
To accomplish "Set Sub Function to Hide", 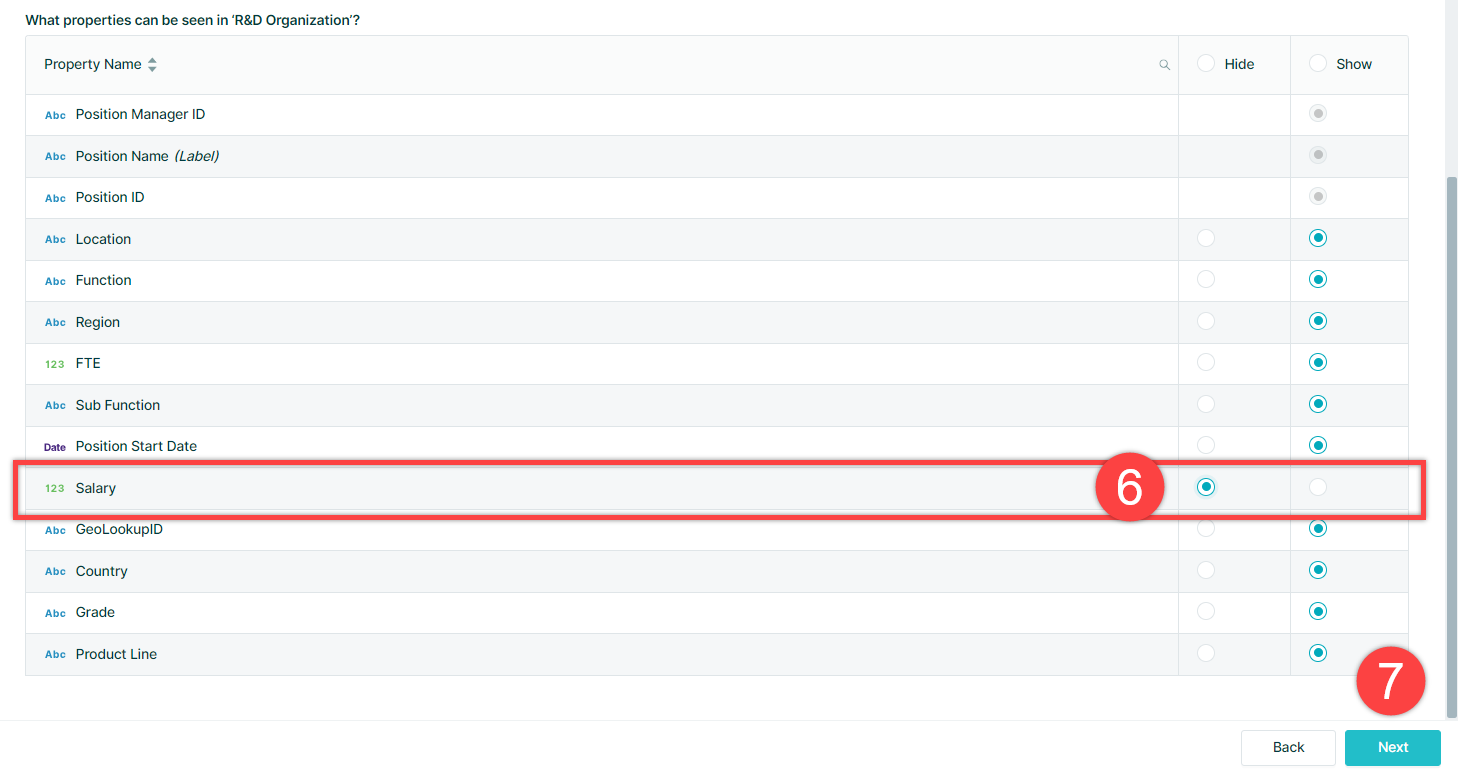I will click(x=1206, y=404).
